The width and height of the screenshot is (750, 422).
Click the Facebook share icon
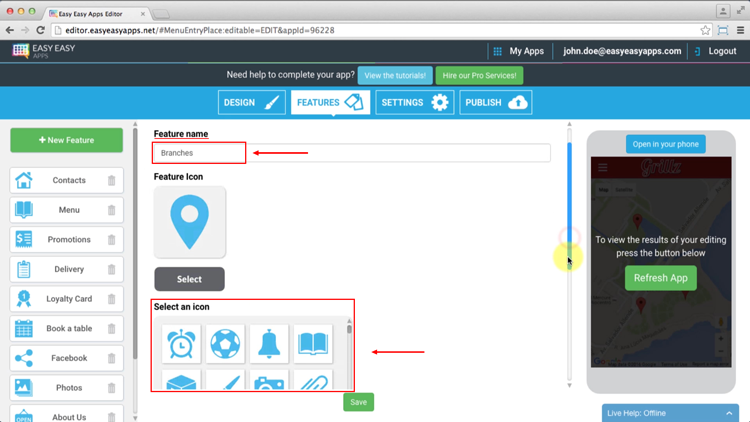pos(23,358)
